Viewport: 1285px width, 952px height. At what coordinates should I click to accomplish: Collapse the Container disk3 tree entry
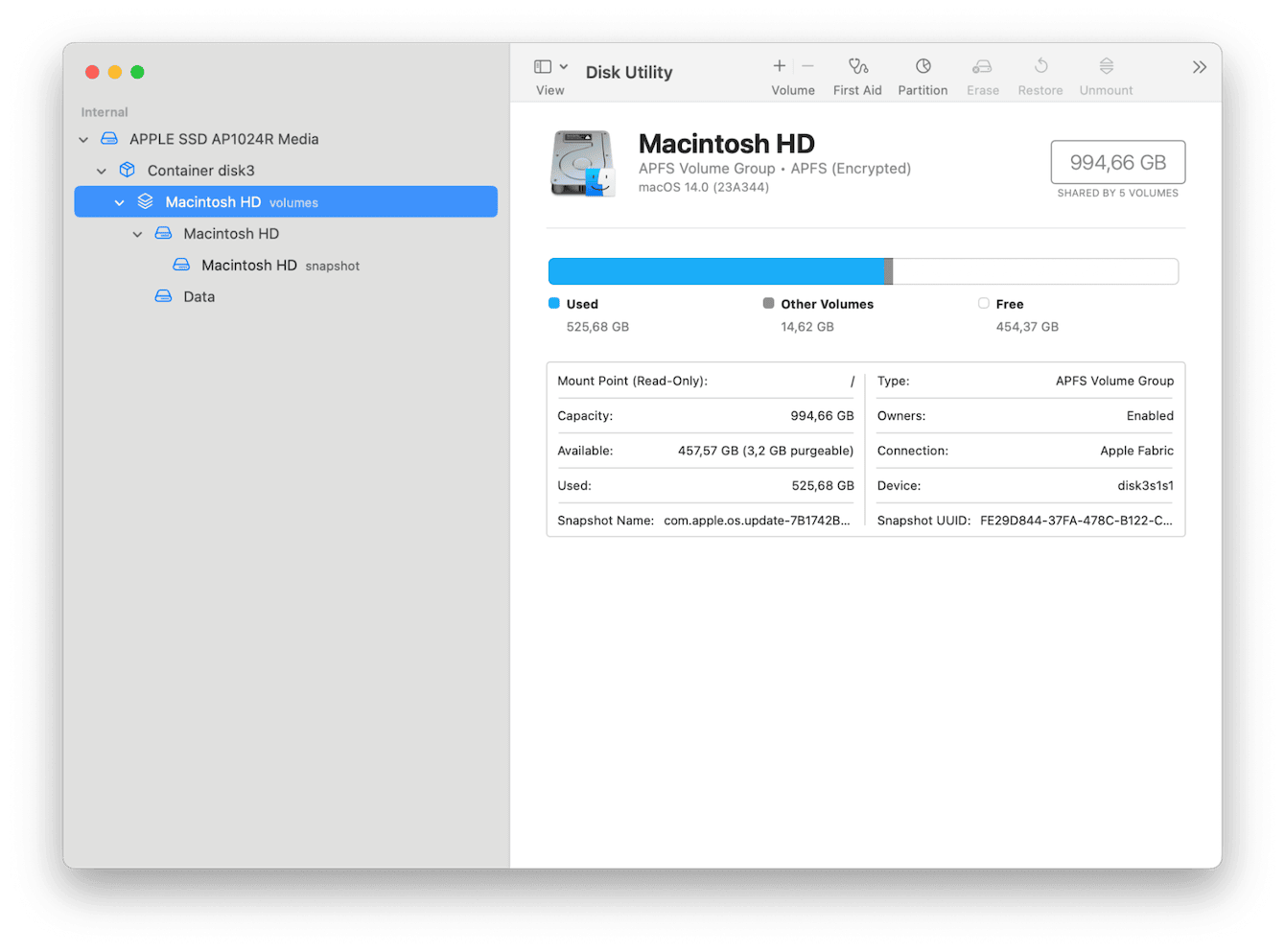tap(102, 170)
